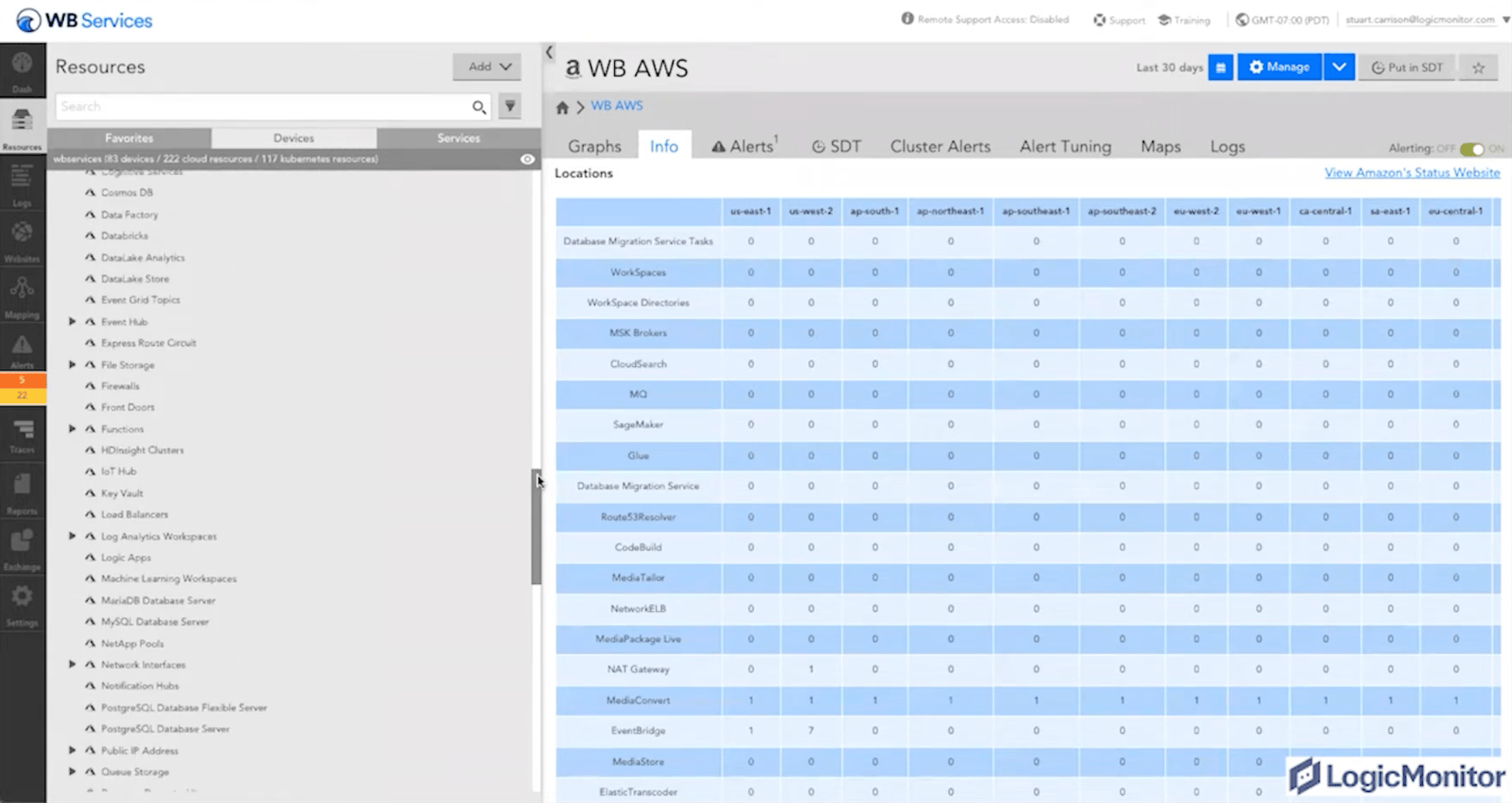Viewport: 1512px width, 803px height.
Task: Open the Traces sidebar icon
Action: click(x=22, y=436)
